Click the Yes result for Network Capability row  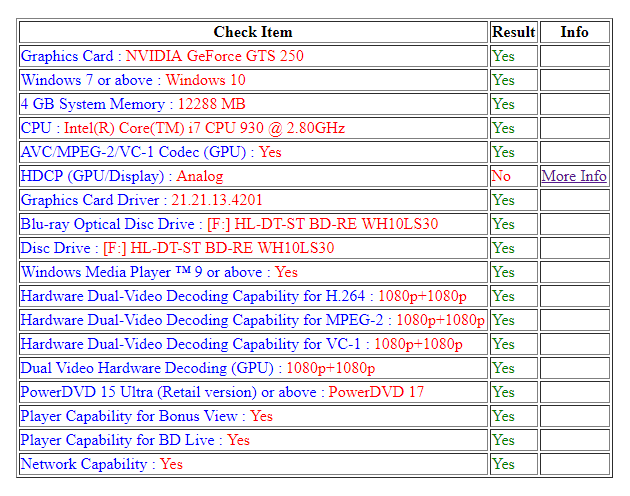pyautogui.click(x=503, y=464)
